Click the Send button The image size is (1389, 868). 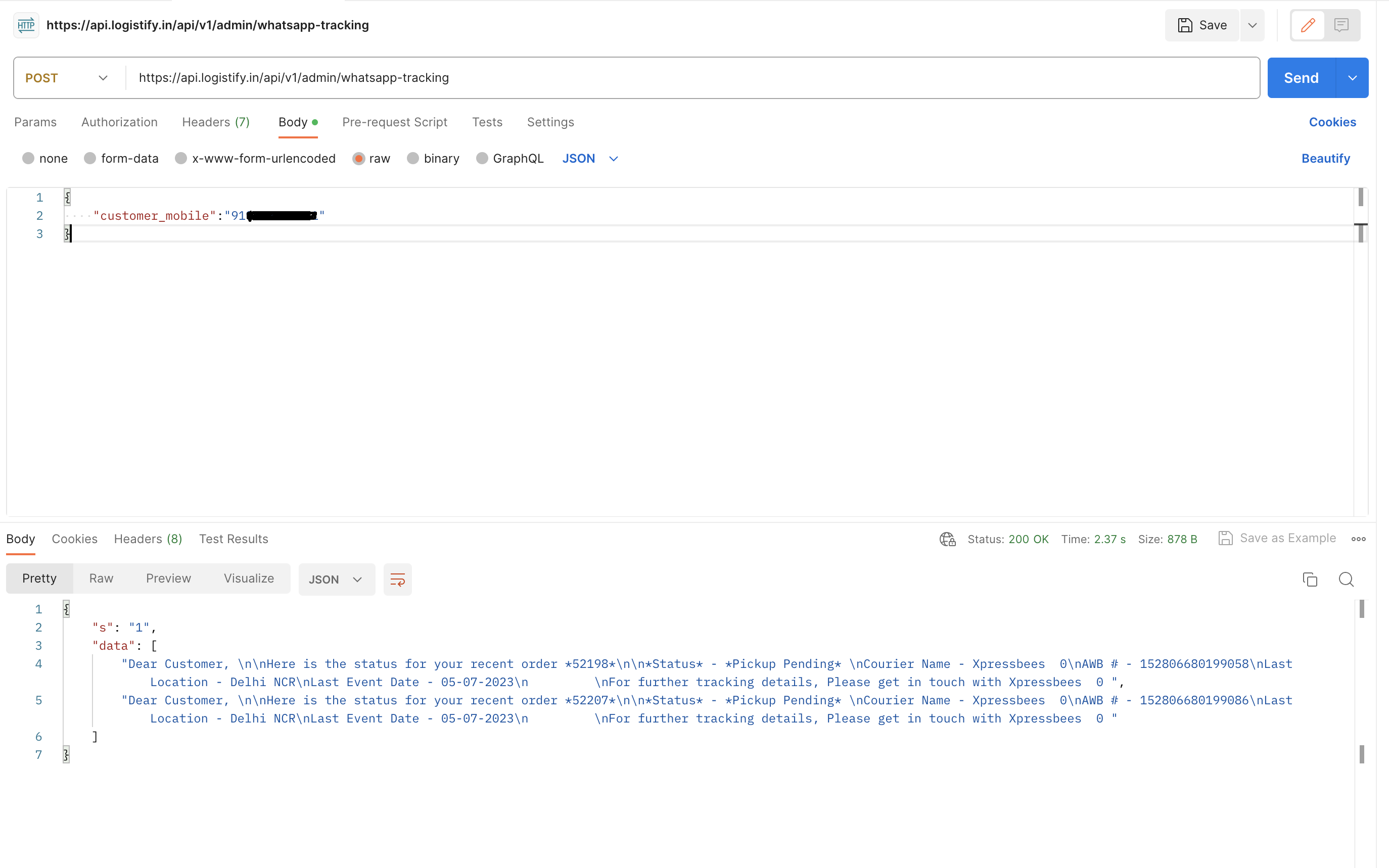[1301, 77]
